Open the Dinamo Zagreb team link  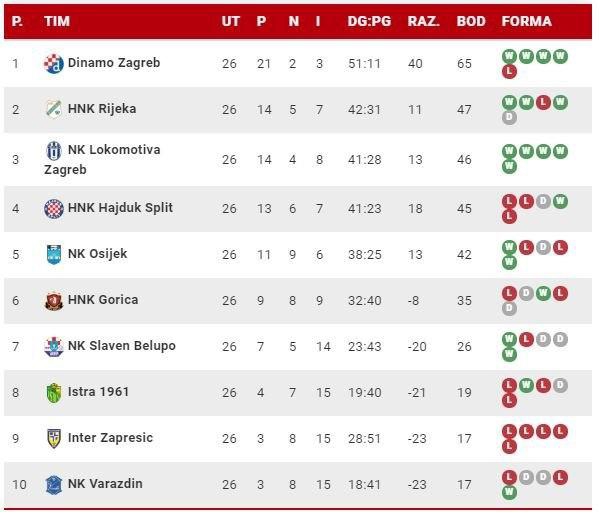113,63
